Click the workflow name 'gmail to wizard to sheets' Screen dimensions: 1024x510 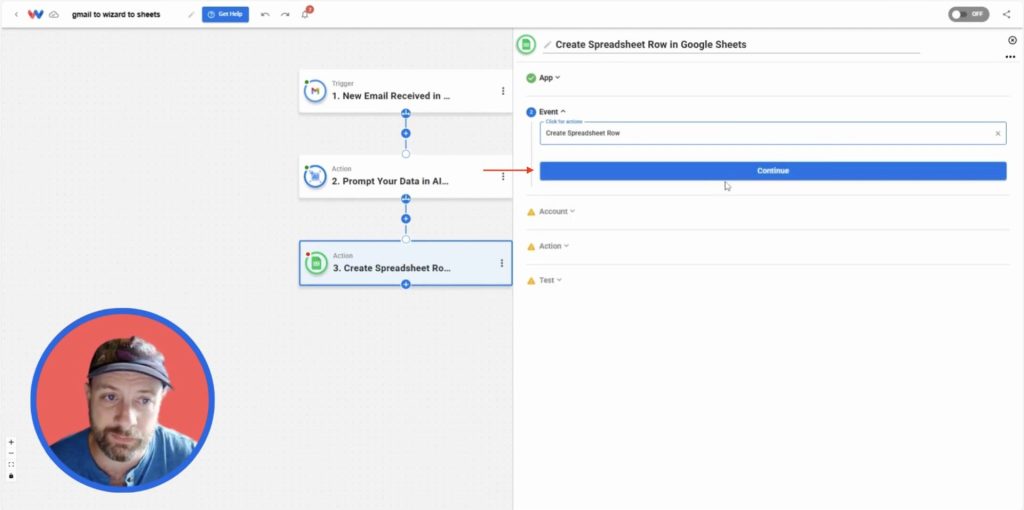116,14
